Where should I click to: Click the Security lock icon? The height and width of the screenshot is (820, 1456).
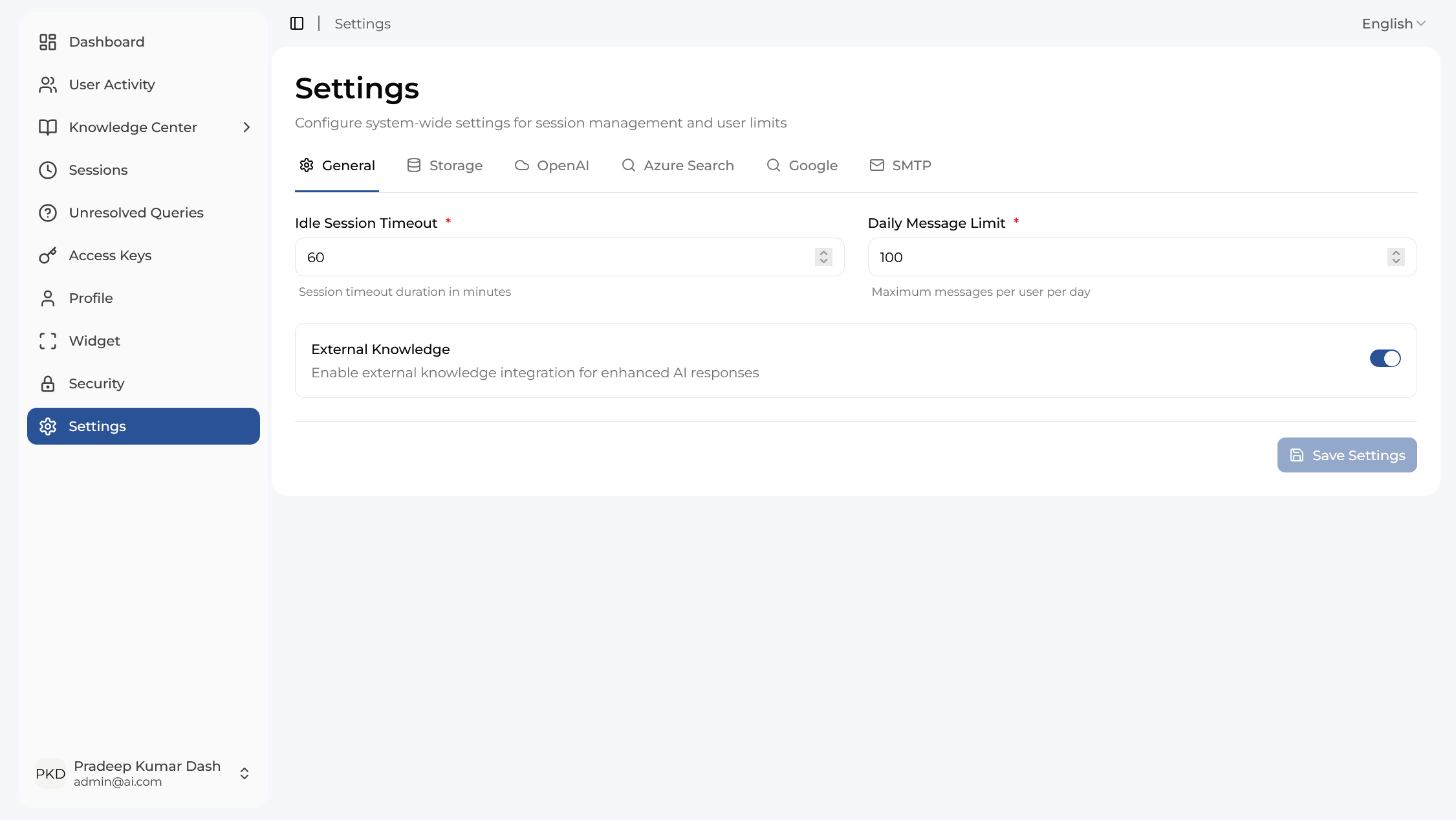[x=48, y=384]
